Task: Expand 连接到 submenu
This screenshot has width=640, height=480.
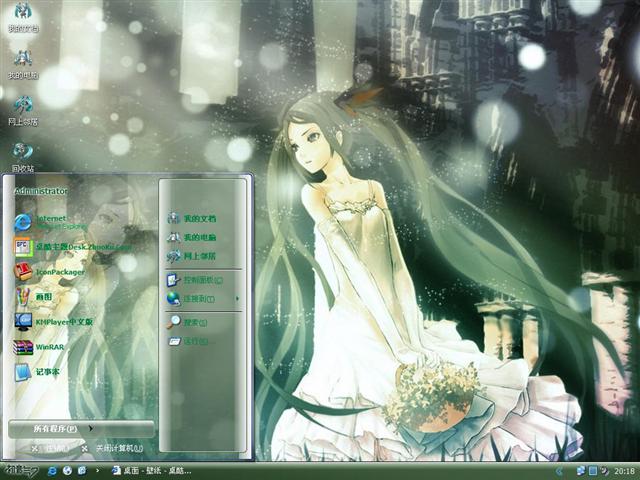Action: (x=203, y=299)
